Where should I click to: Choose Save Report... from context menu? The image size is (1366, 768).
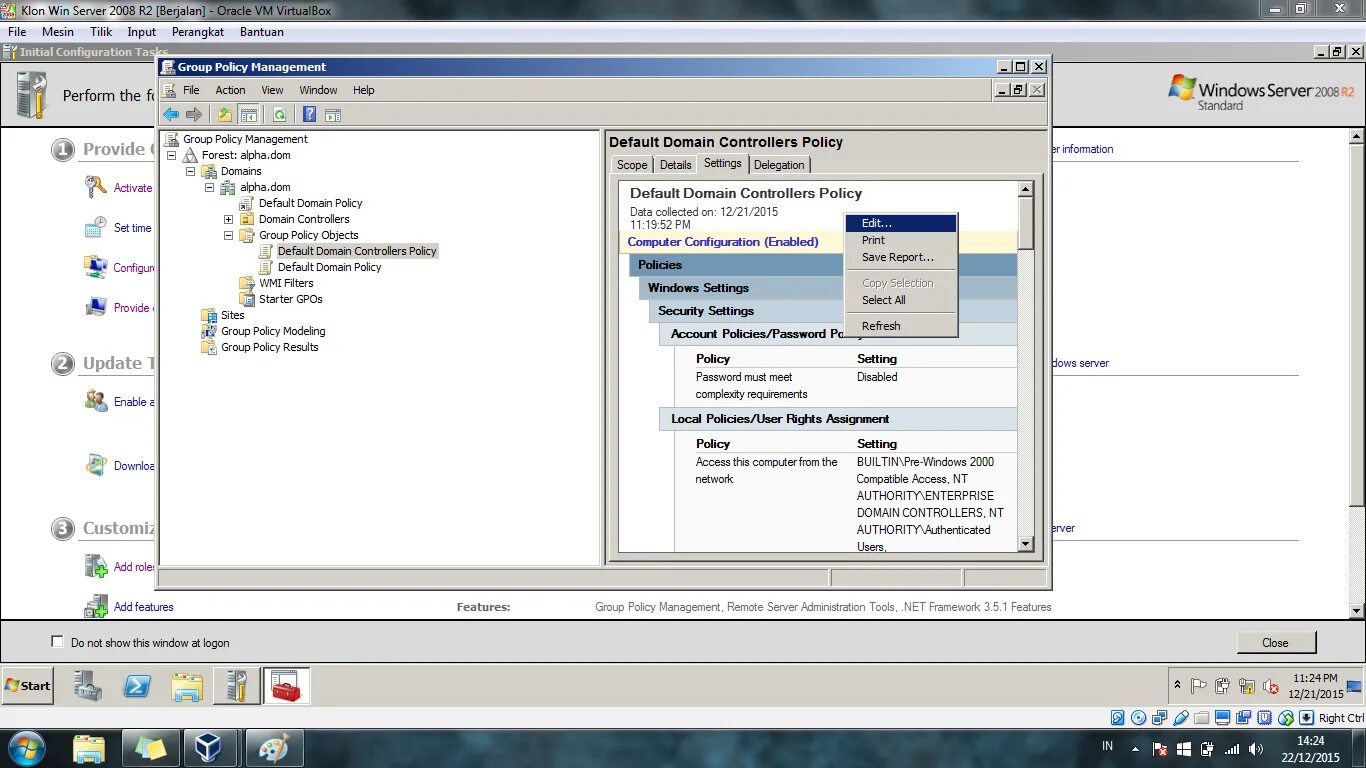point(901,257)
